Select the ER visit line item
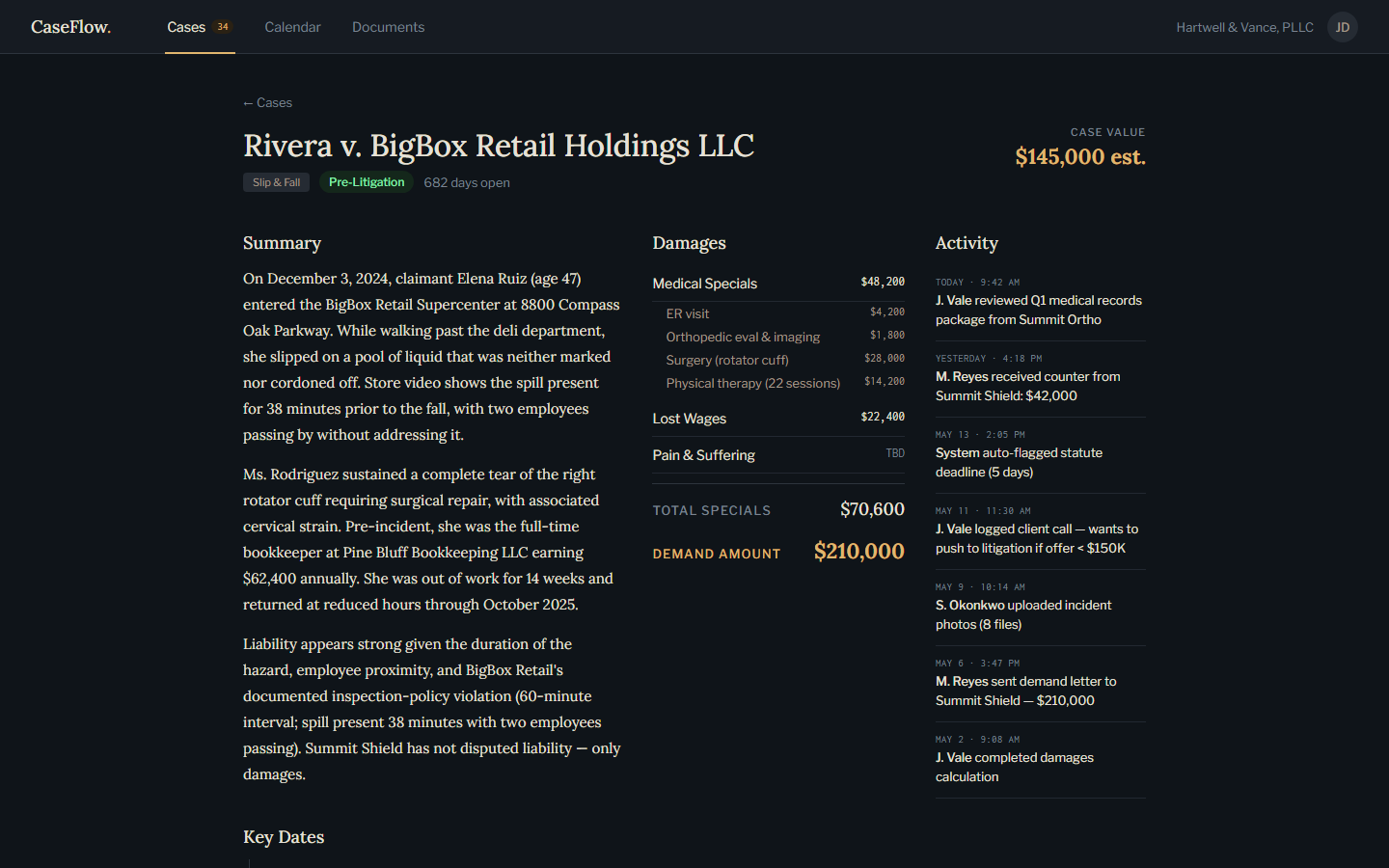Viewport: 1389px width, 868px height. point(778,313)
